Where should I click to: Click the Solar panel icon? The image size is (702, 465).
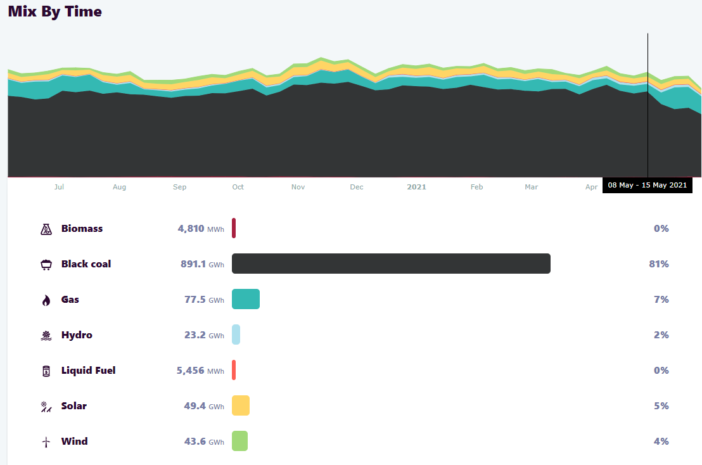(46, 406)
